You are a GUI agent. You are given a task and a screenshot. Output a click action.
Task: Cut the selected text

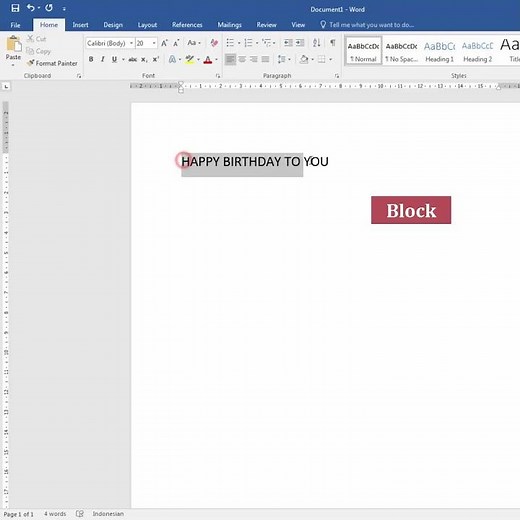pos(36,39)
